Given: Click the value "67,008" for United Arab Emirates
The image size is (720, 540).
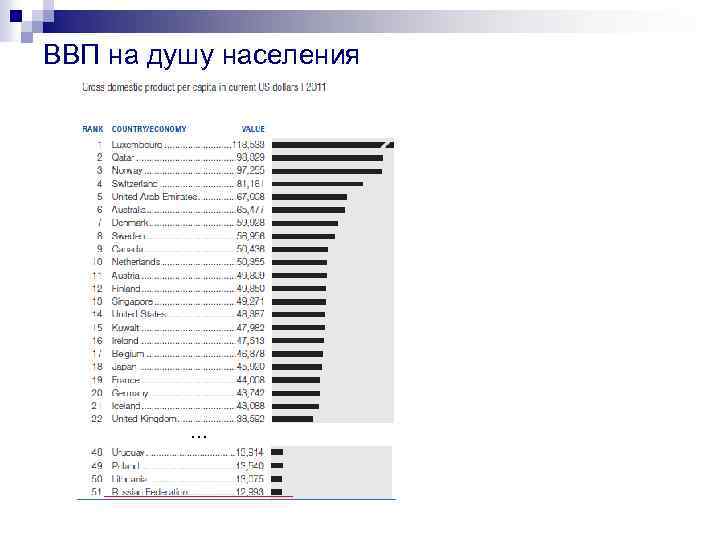Looking at the screenshot, I should pyautogui.click(x=250, y=197).
